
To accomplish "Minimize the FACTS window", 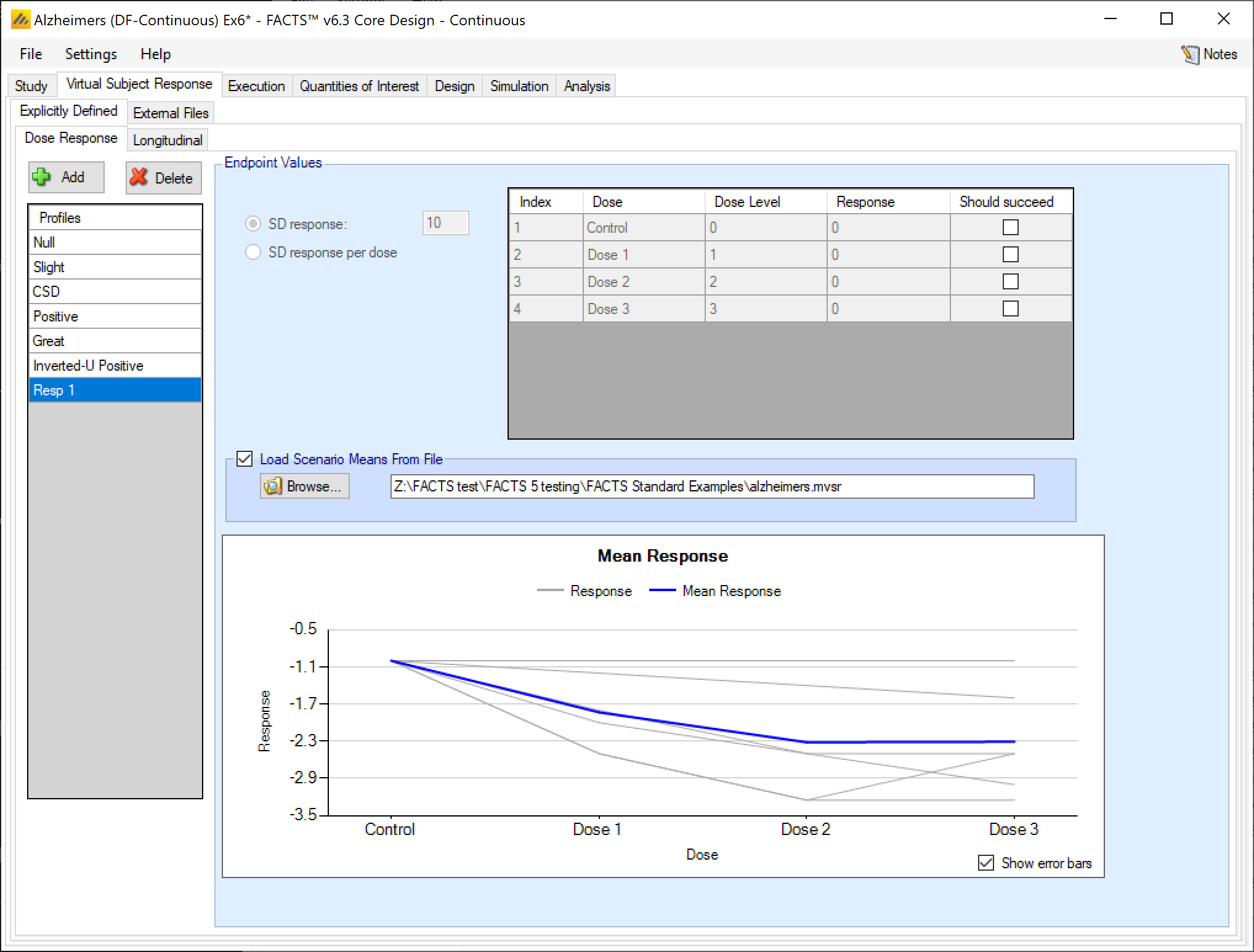I will (x=1110, y=19).
